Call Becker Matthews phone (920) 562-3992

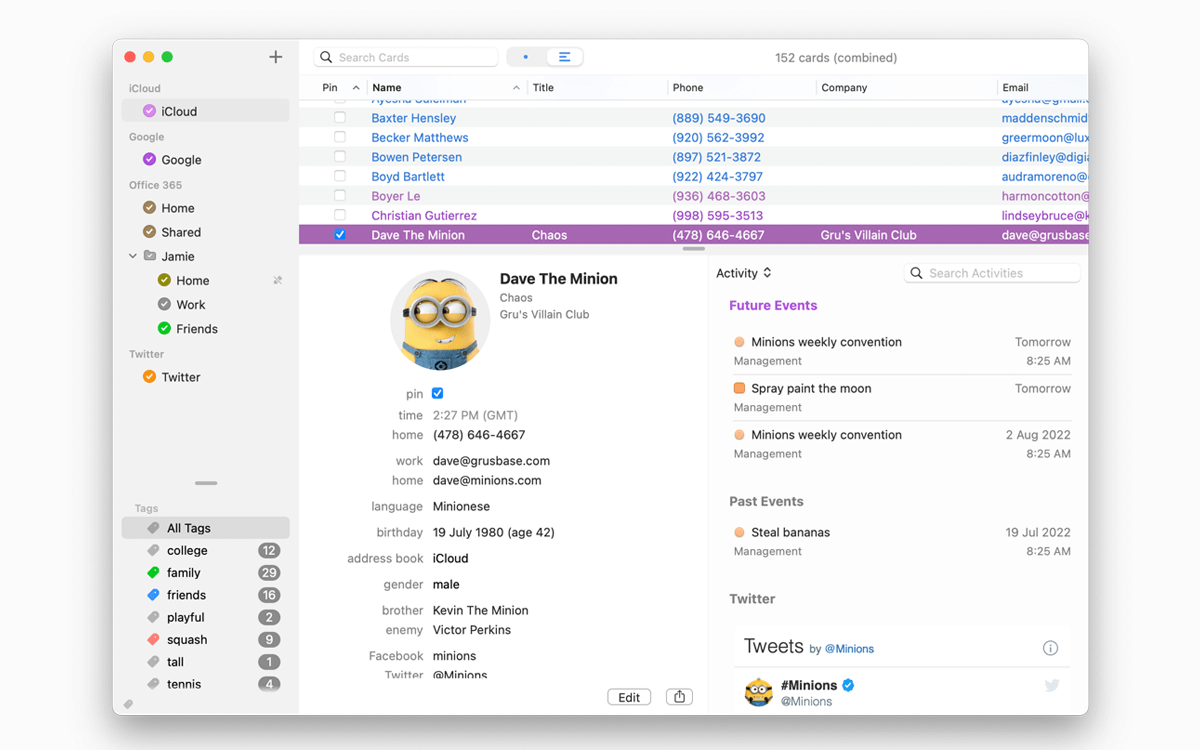pos(718,138)
